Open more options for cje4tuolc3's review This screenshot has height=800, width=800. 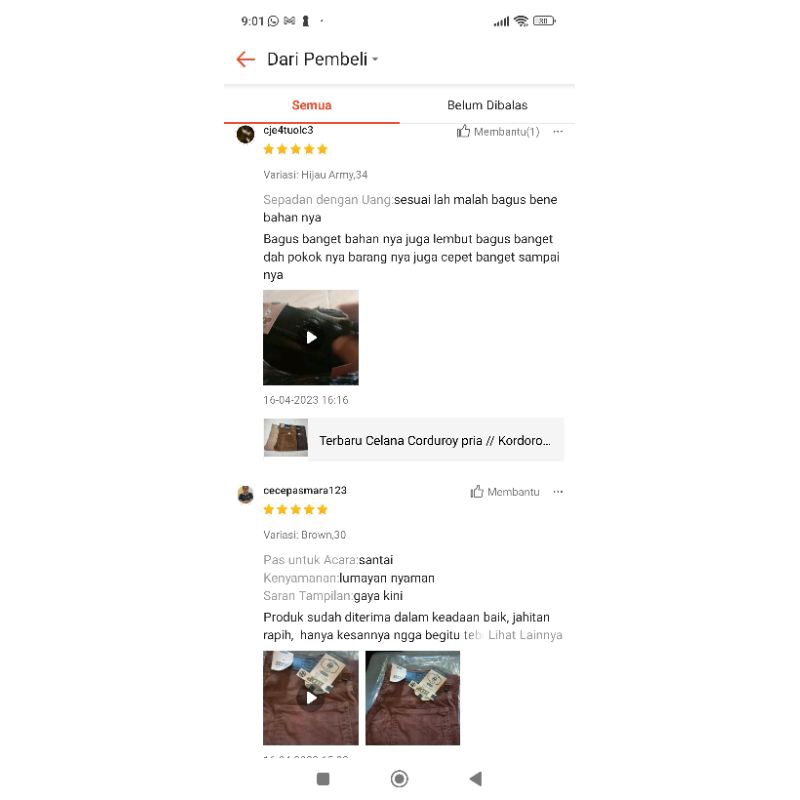tap(558, 132)
